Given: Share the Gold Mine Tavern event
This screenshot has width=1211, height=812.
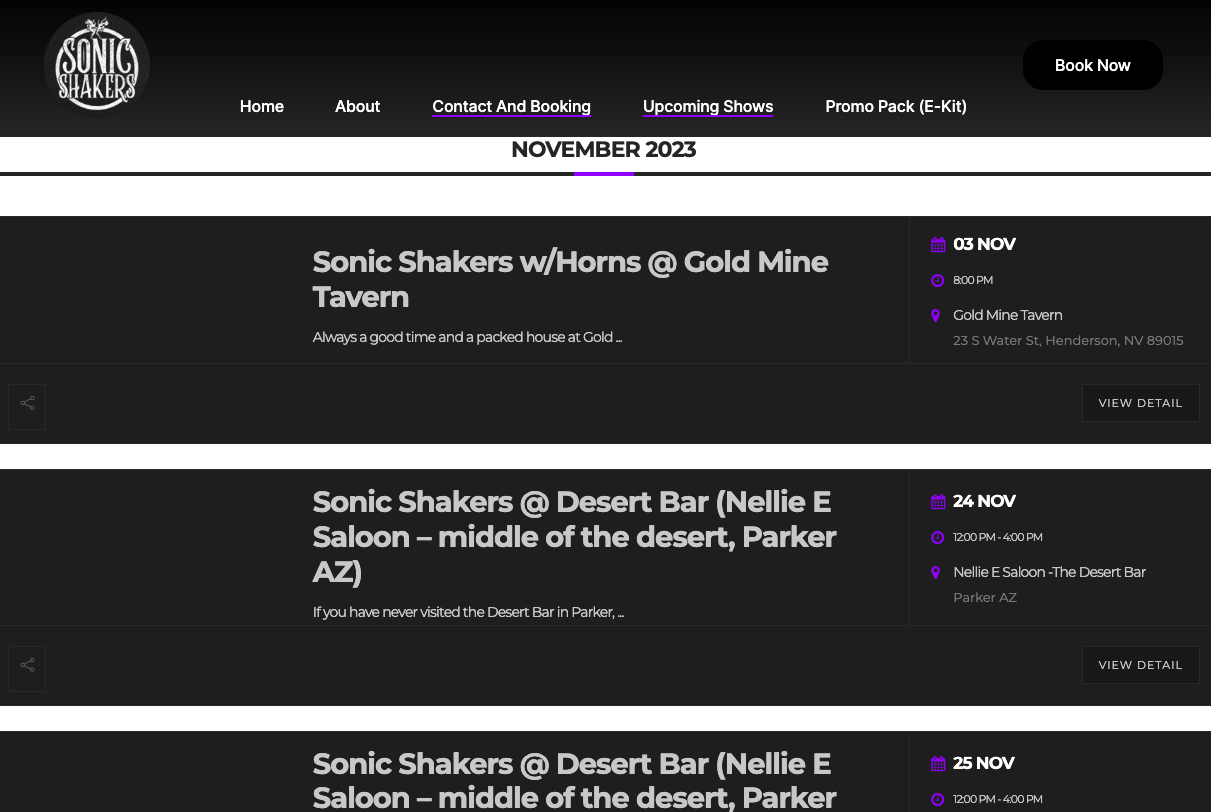Looking at the screenshot, I should pyautogui.click(x=27, y=407).
